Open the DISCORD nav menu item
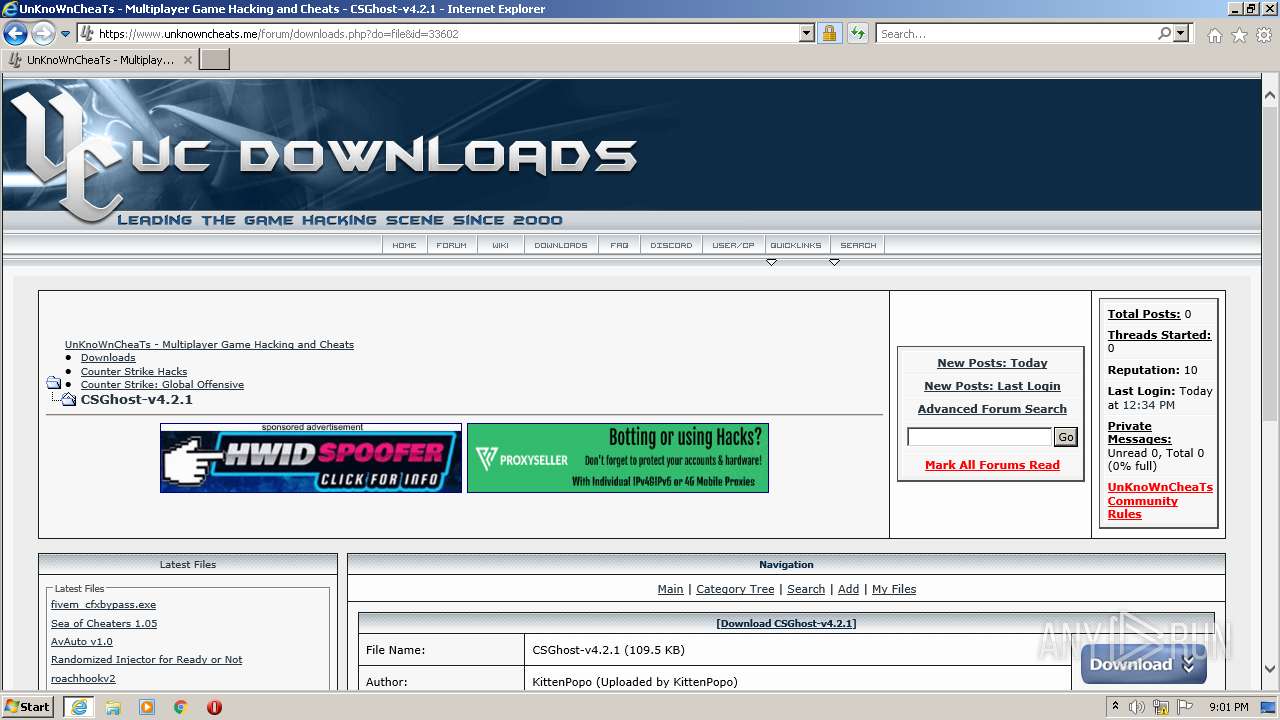The height and width of the screenshot is (720, 1280). pyautogui.click(x=671, y=245)
